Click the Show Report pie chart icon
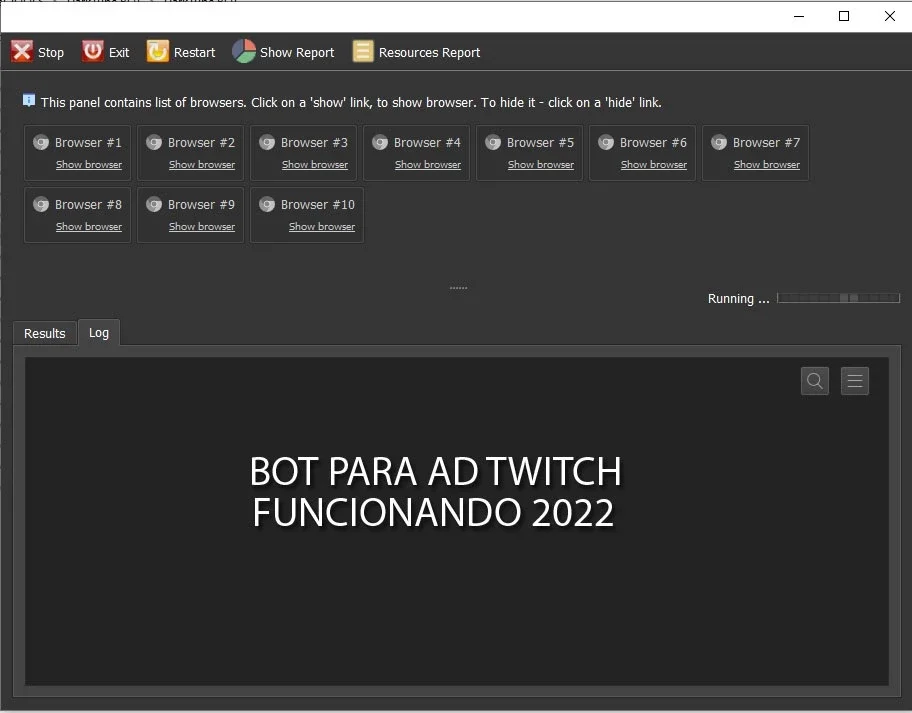This screenshot has width=912, height=713. coord(244,52)
